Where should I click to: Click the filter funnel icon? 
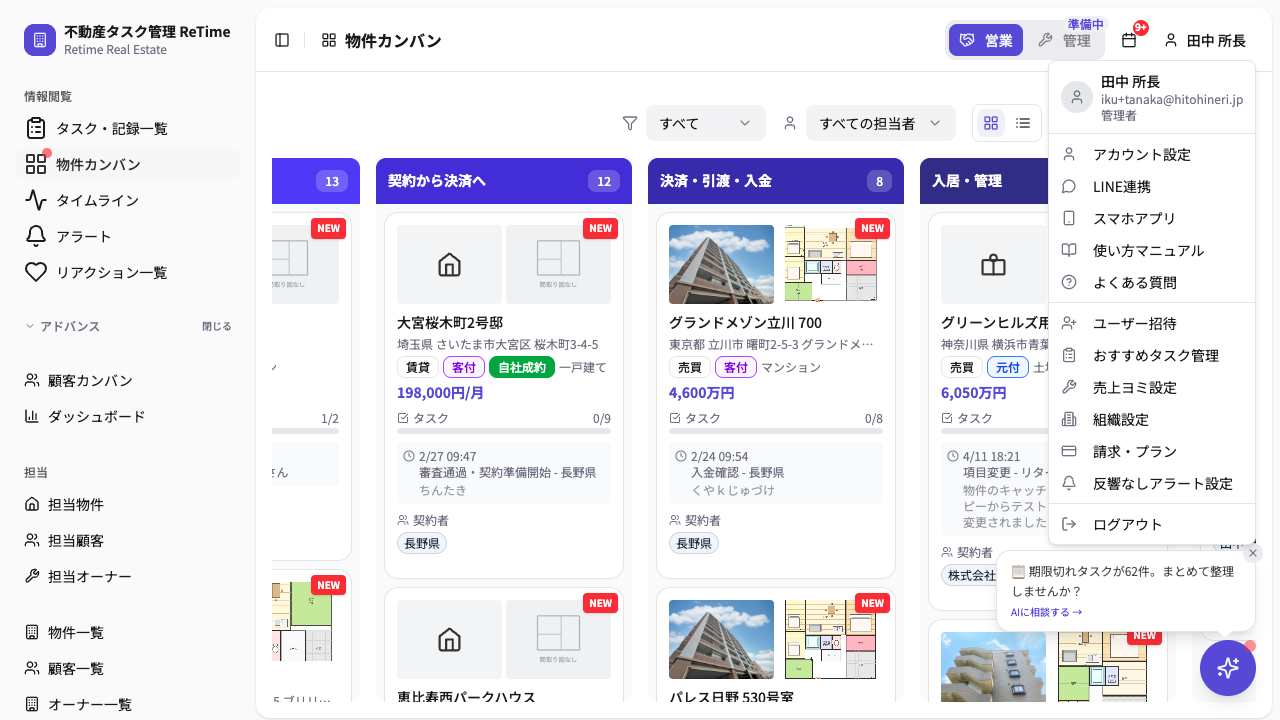point(630,123)
